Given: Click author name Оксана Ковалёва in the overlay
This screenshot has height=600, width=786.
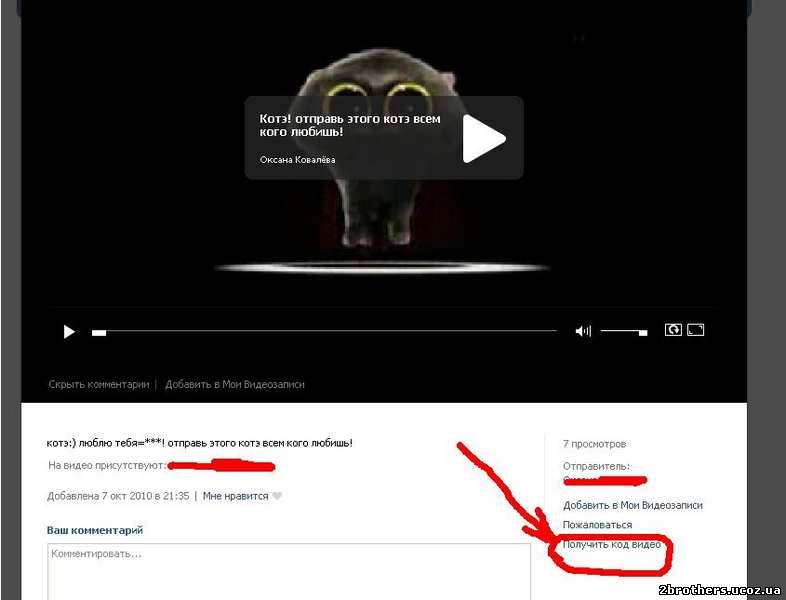Looking at the screenshot, I should tap(297, 160).
